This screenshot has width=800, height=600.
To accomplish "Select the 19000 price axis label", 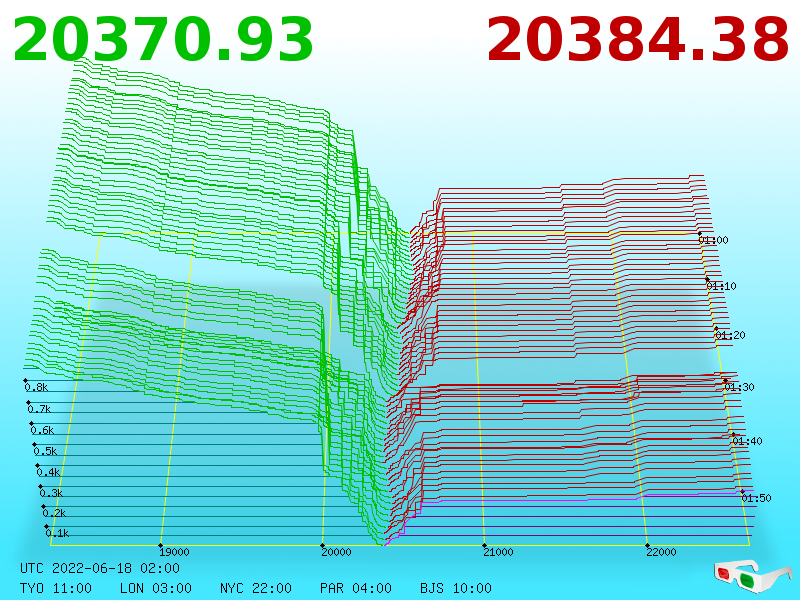I will (174, 552).
